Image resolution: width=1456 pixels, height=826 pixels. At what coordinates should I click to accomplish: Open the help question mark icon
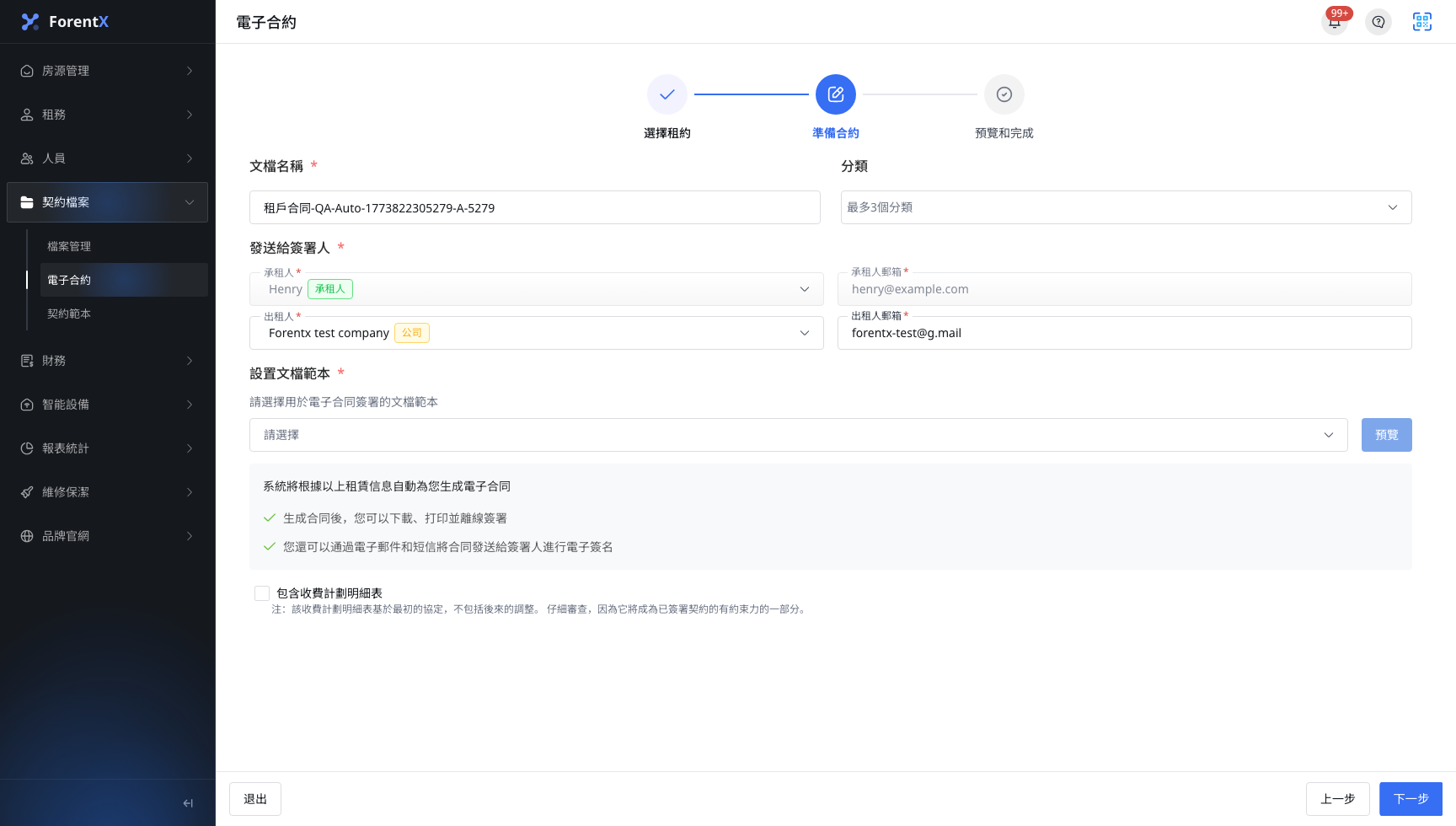(1378, 22)
